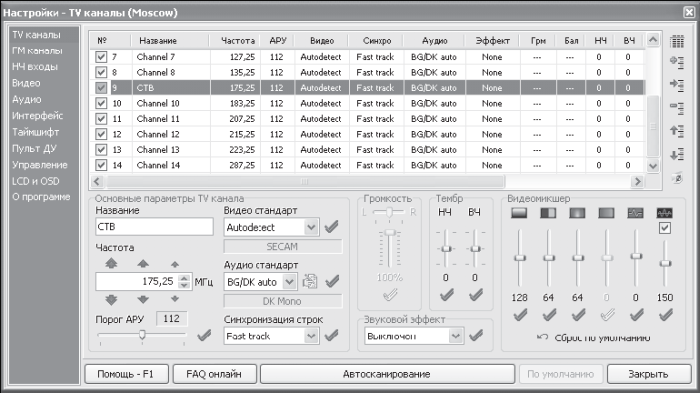Screen dimensions: 700x393
Task: Click the Порог АРУ slider handle
Action: tap(142, 334)
